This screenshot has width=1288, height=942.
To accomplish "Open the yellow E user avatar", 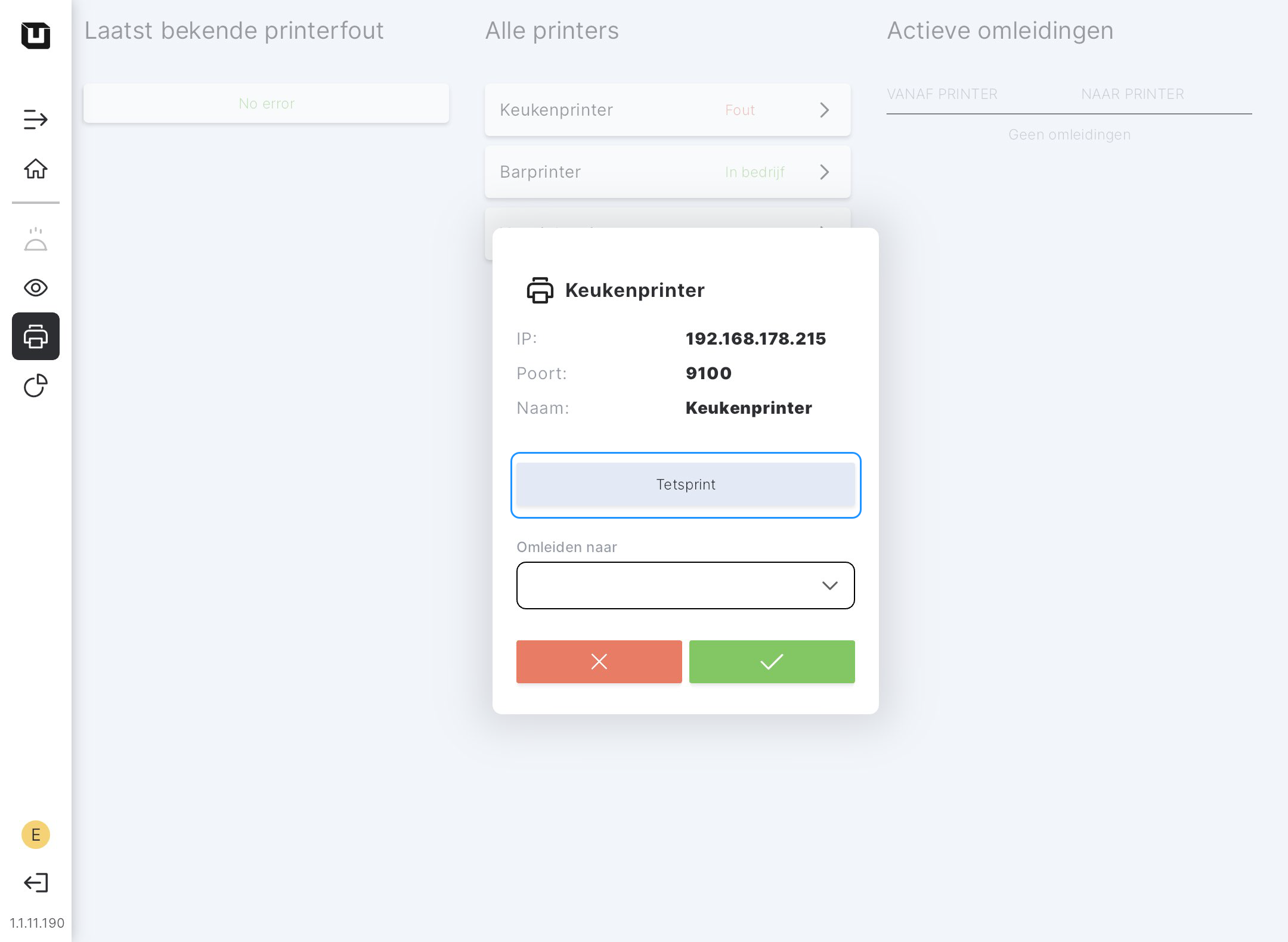I will click(x=36, y=834).
